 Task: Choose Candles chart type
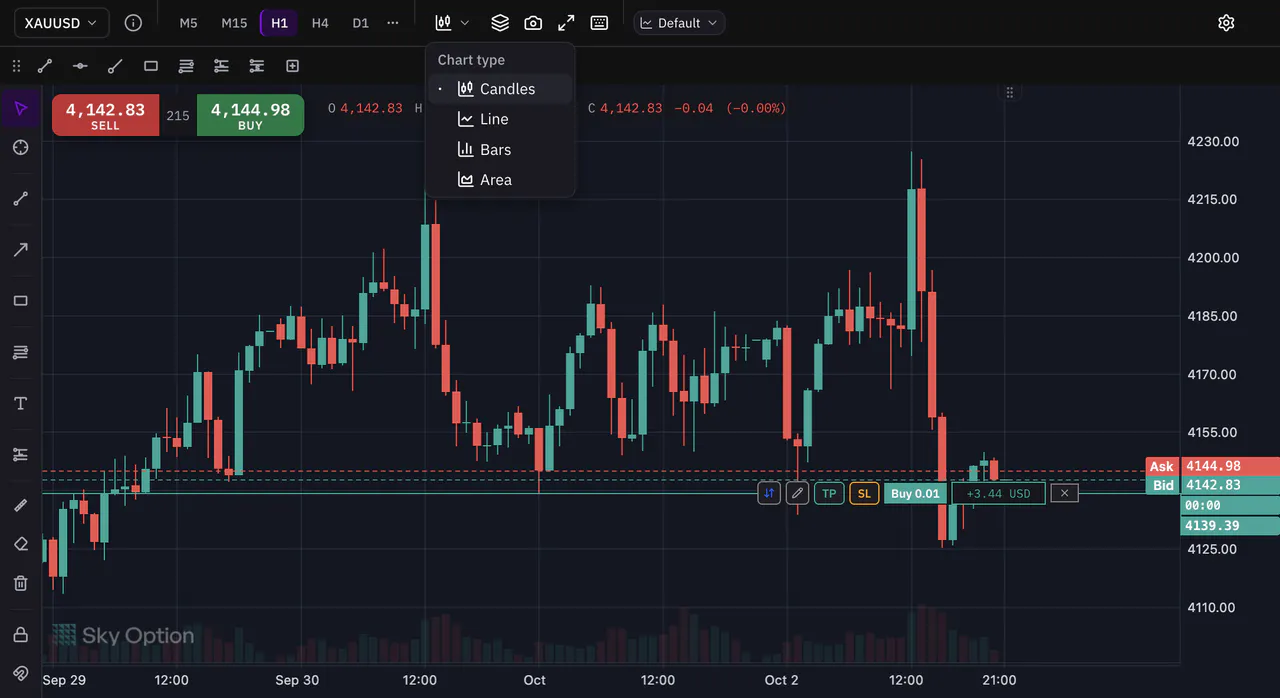[500, 89]
